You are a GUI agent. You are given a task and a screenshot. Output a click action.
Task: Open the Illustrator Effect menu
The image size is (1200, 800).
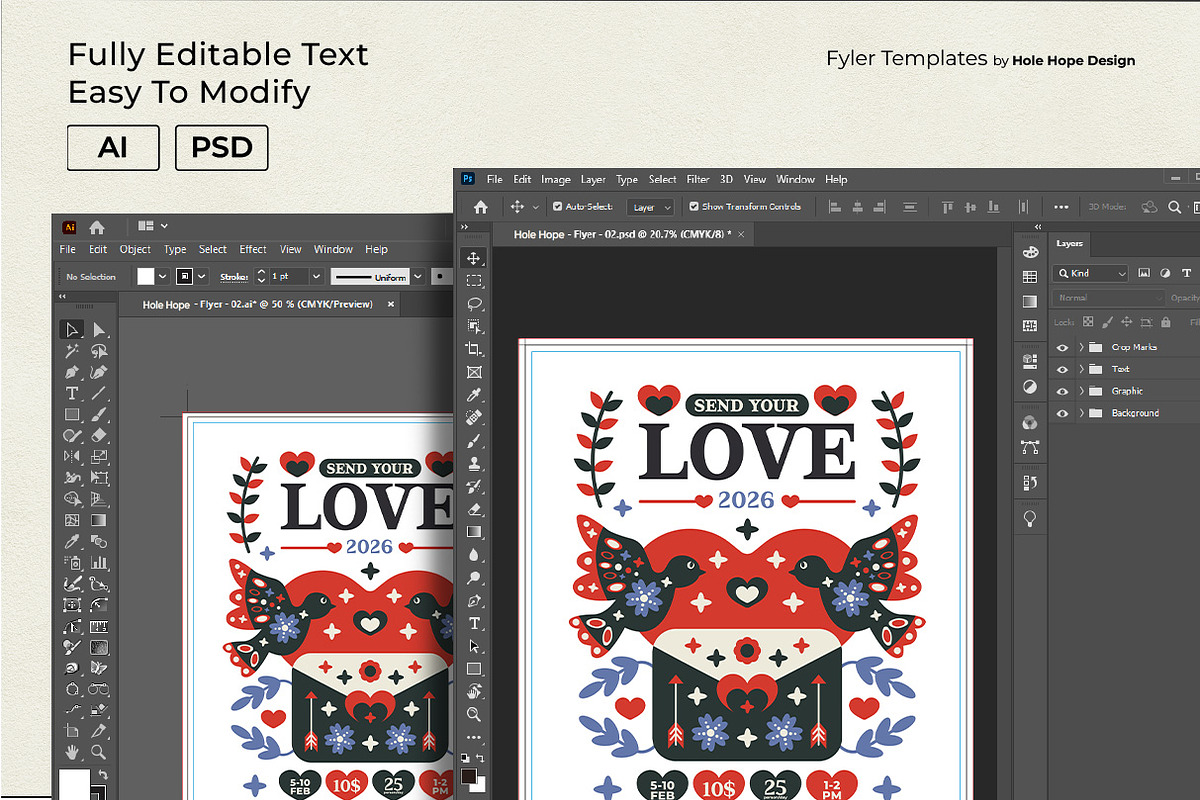(253, 250)
